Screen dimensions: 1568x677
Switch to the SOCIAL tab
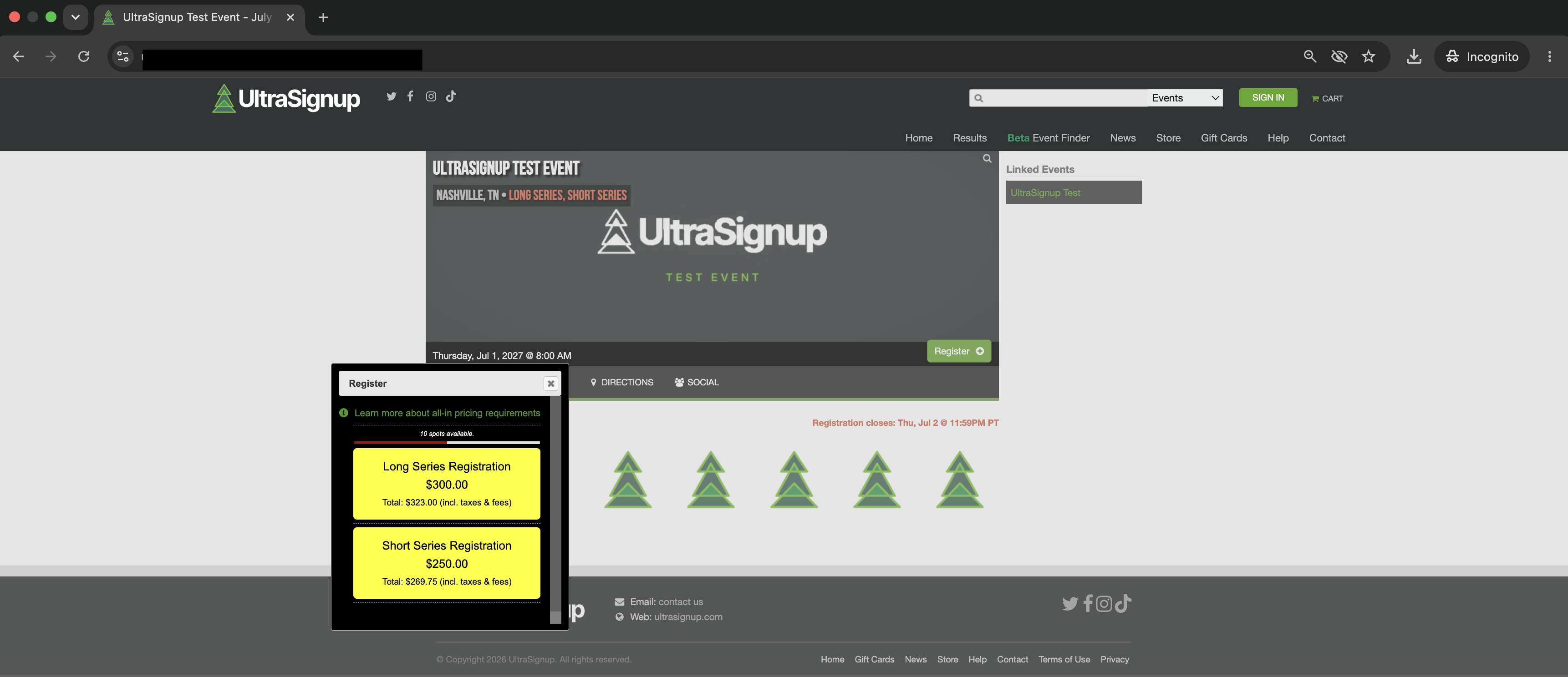coord(696,383)
